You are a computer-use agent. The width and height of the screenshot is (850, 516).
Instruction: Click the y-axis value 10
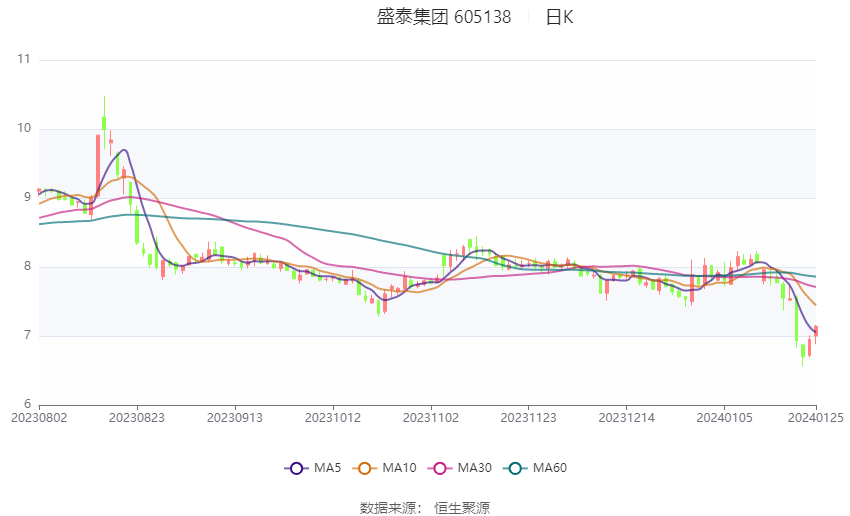tap(24, 128)
